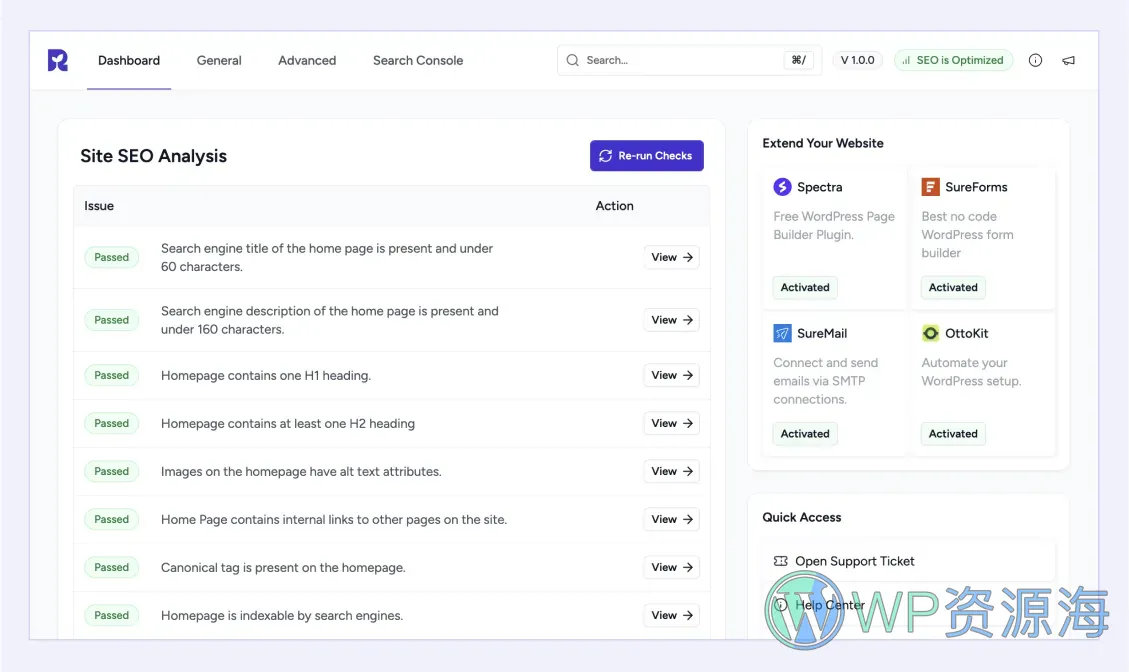The width and height of the screenshot is (1129, 672).
Task: Click the Spectra plugin icon
Action: (782, 186)
